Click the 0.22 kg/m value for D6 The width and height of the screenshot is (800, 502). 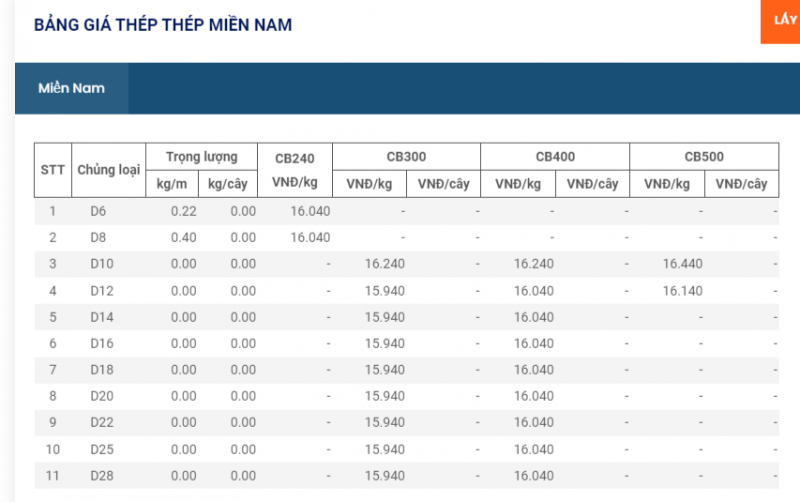(184, 211)
